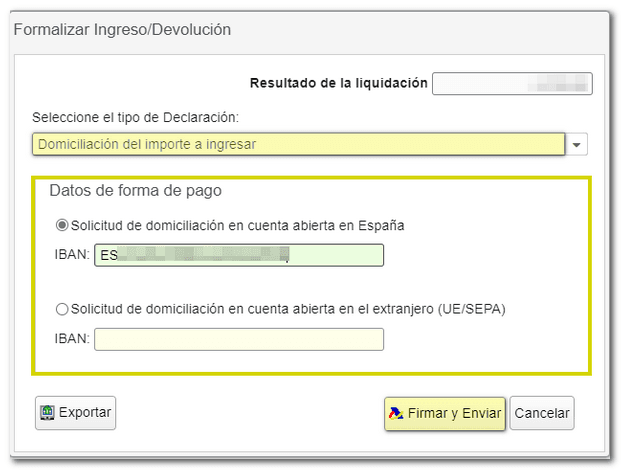621x470 pixels.
Task: Open the tipo de Declaración dropdown arrow
Action: [x=577, y=145]
